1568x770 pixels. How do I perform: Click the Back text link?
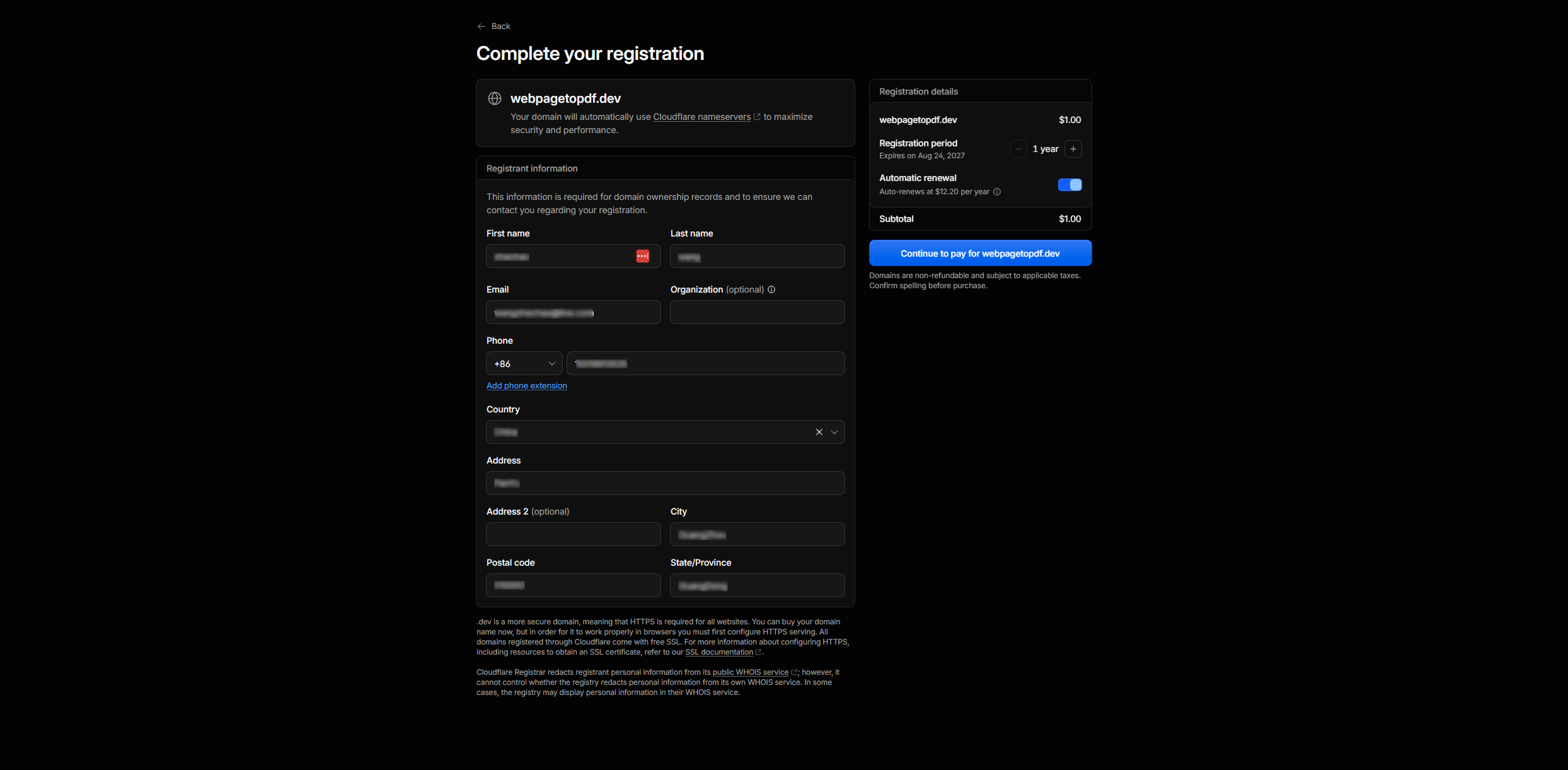point(500,26)
